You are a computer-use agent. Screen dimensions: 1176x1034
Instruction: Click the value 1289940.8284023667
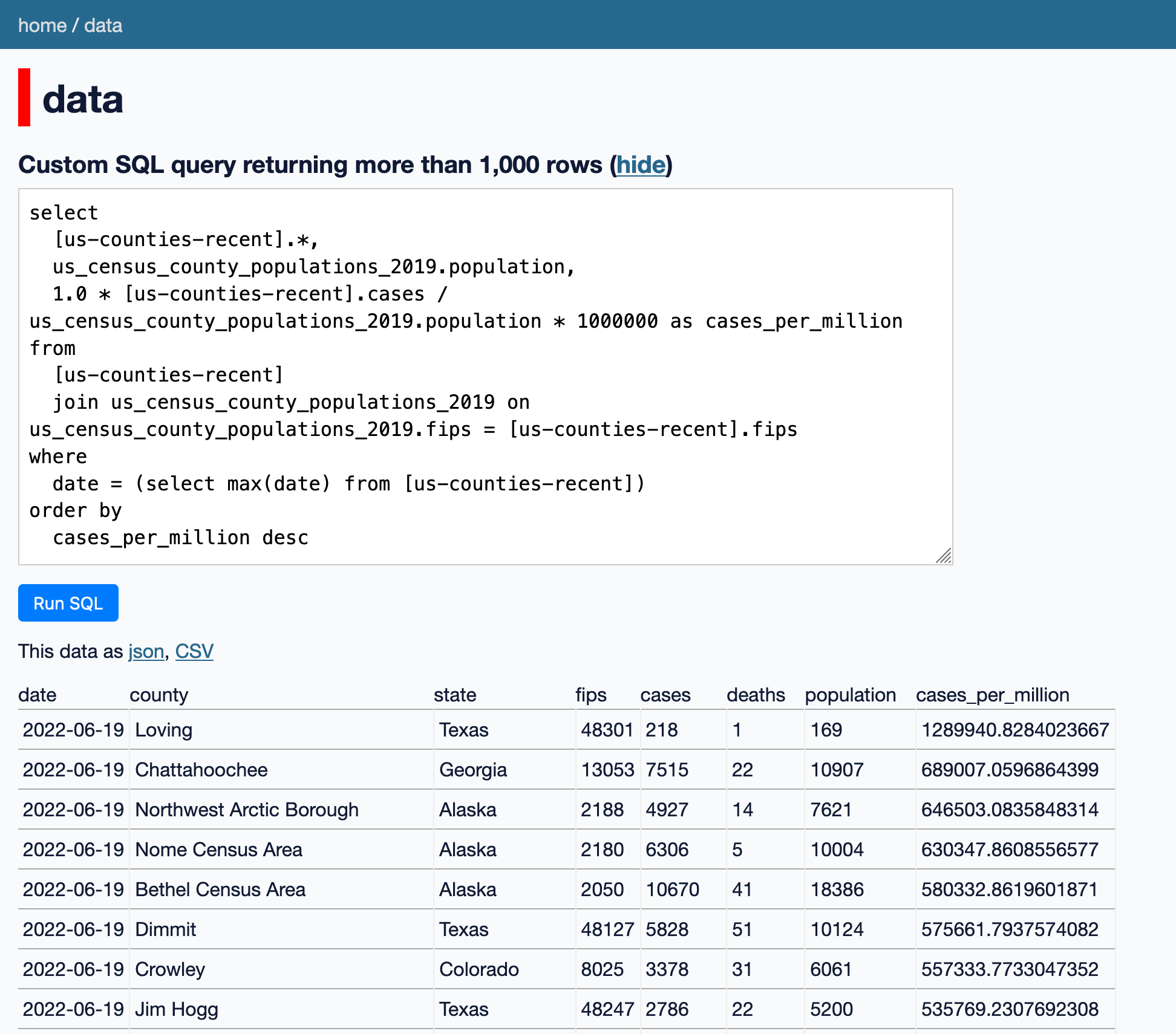(x=1015, y=730)
